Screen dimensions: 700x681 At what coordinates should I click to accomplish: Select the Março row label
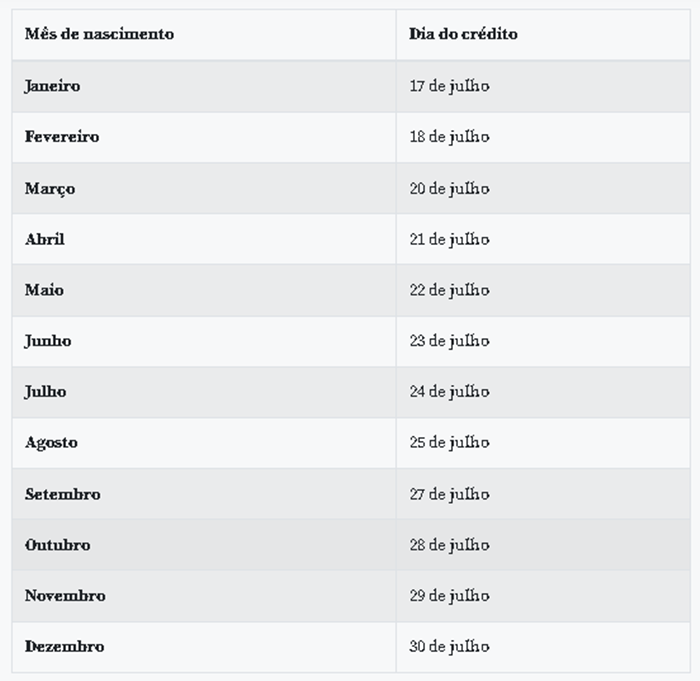point(50,188)
